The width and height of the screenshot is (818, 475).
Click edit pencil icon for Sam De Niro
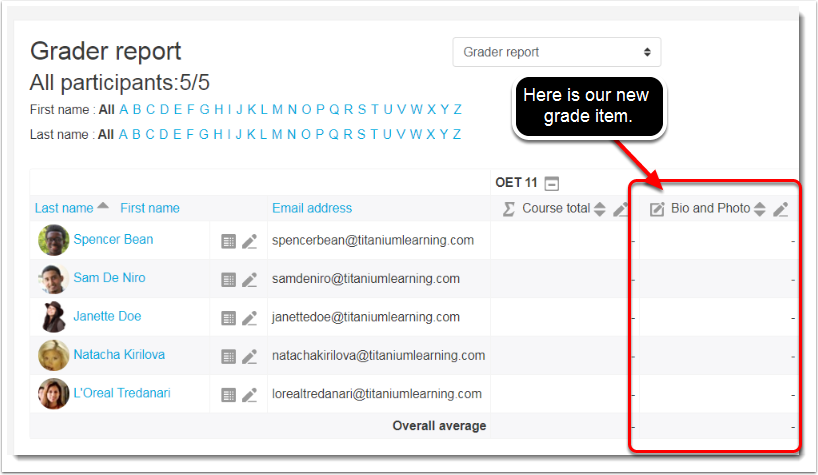point(249,280)
